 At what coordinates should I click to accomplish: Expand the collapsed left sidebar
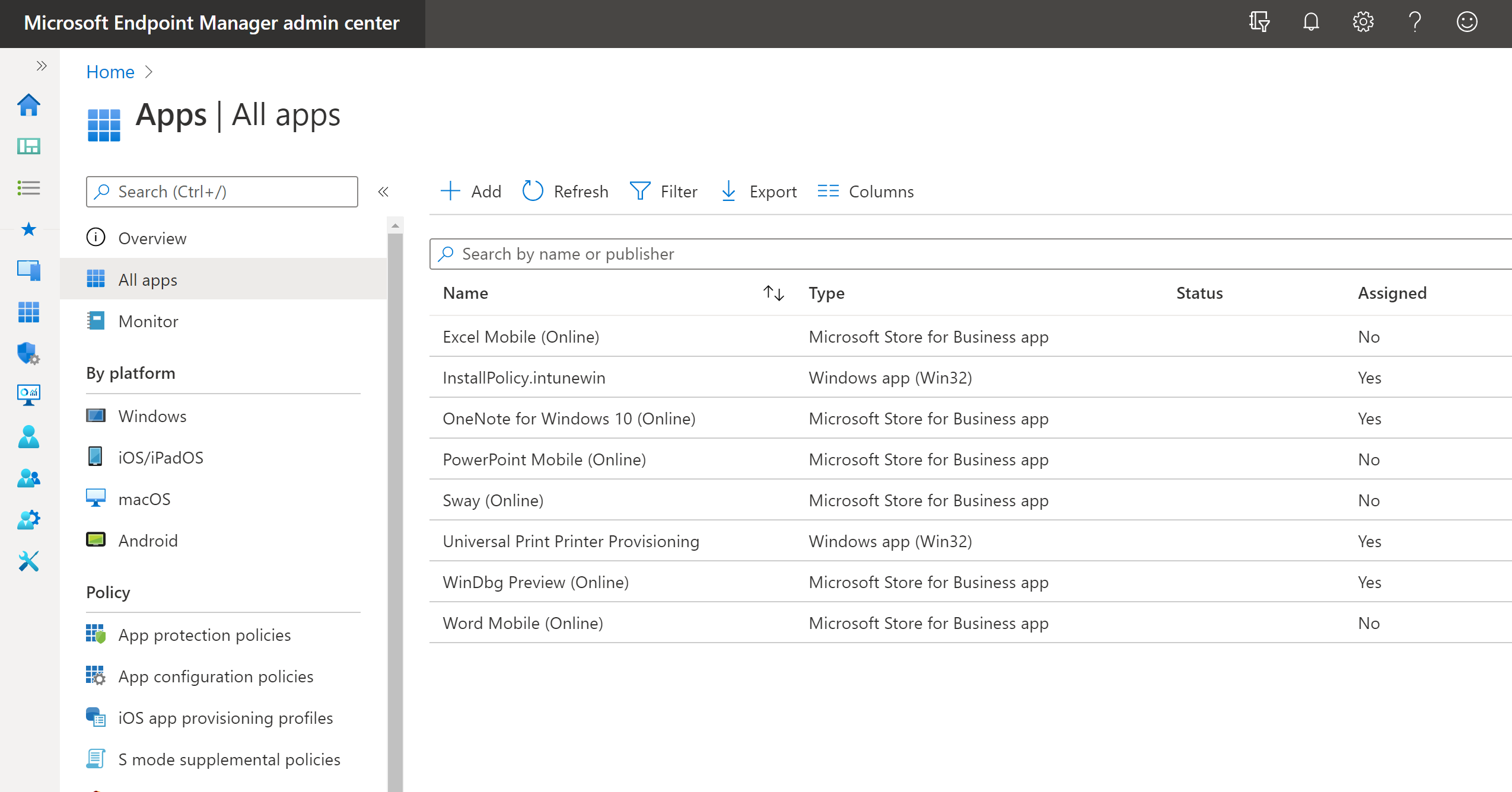click(x=41, y=65)
